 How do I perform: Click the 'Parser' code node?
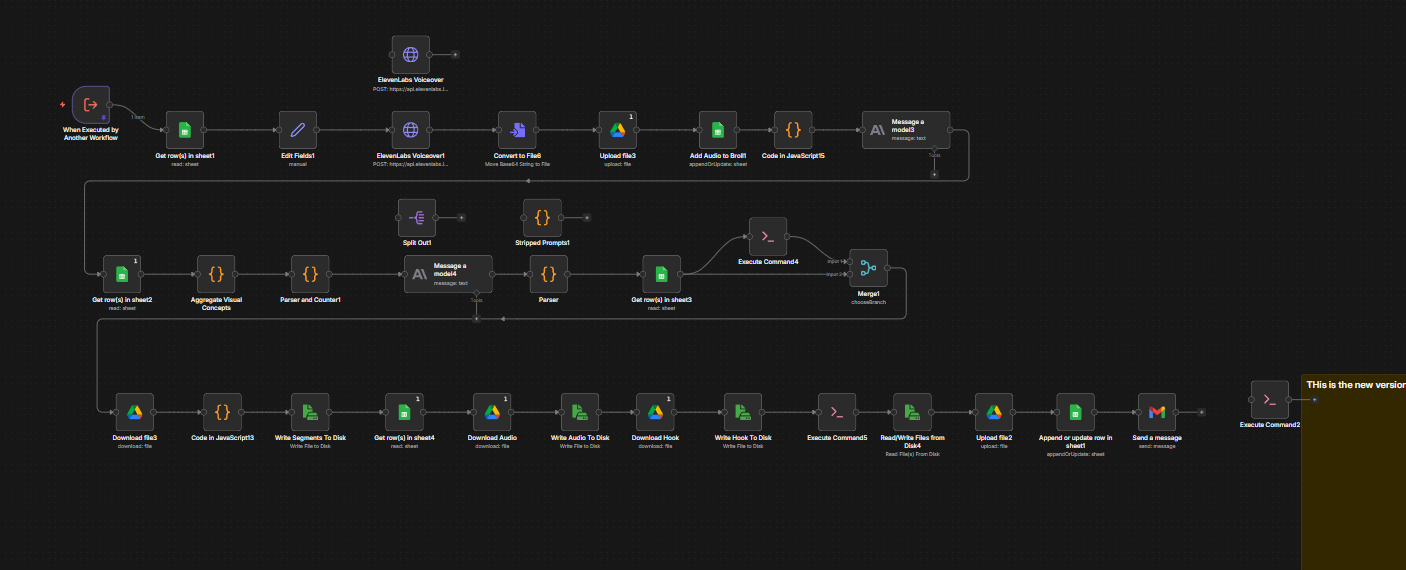[548, 274]
